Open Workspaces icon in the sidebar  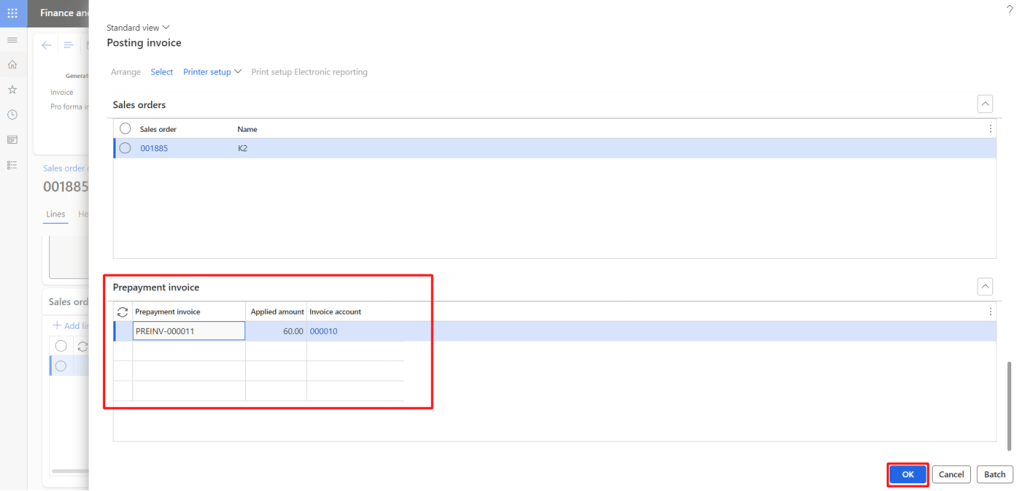12,140
